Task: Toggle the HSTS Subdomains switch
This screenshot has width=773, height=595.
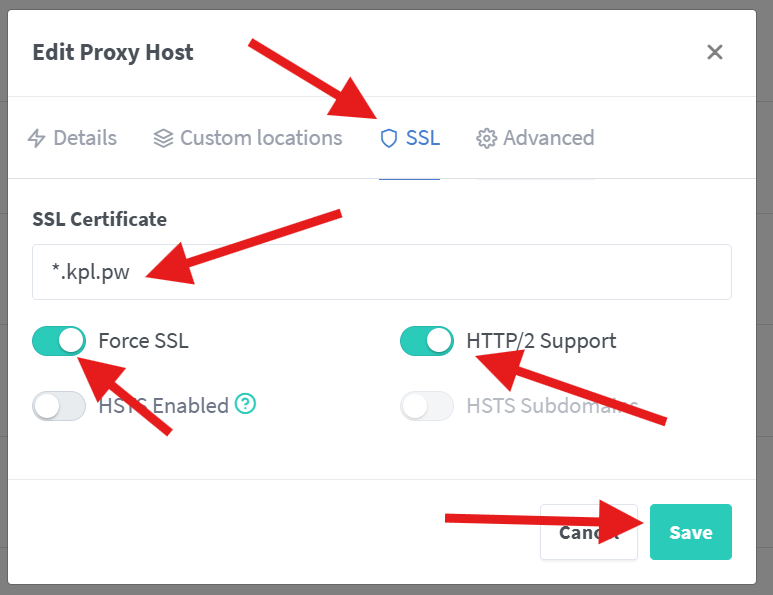Action: tap(427, 405)
